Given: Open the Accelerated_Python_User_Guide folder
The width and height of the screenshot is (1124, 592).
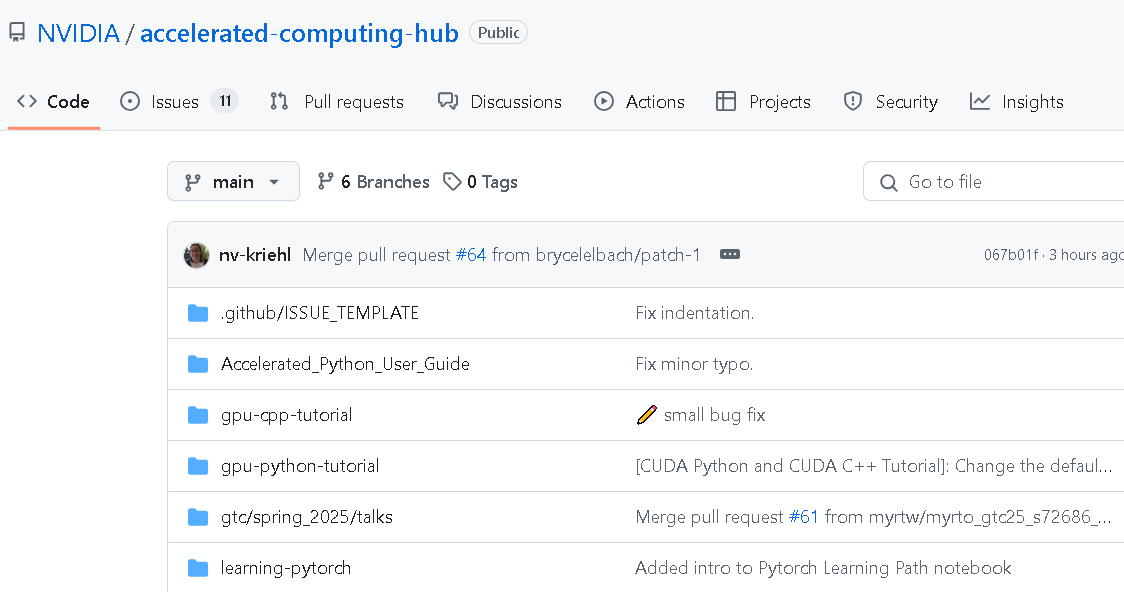Looking at the screenshot, I should (x=345, y=364).
